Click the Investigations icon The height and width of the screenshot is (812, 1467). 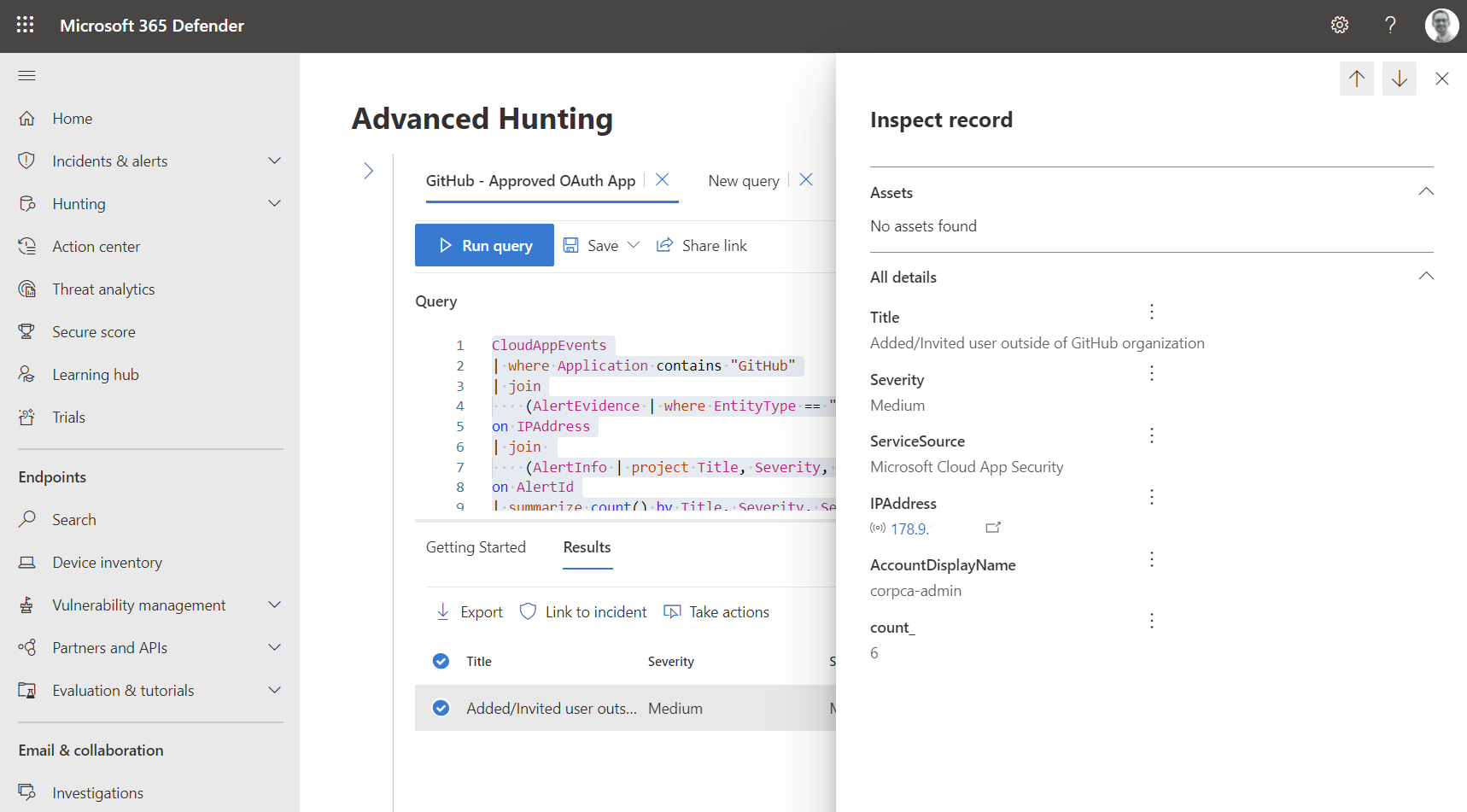[x=27, y=792]
